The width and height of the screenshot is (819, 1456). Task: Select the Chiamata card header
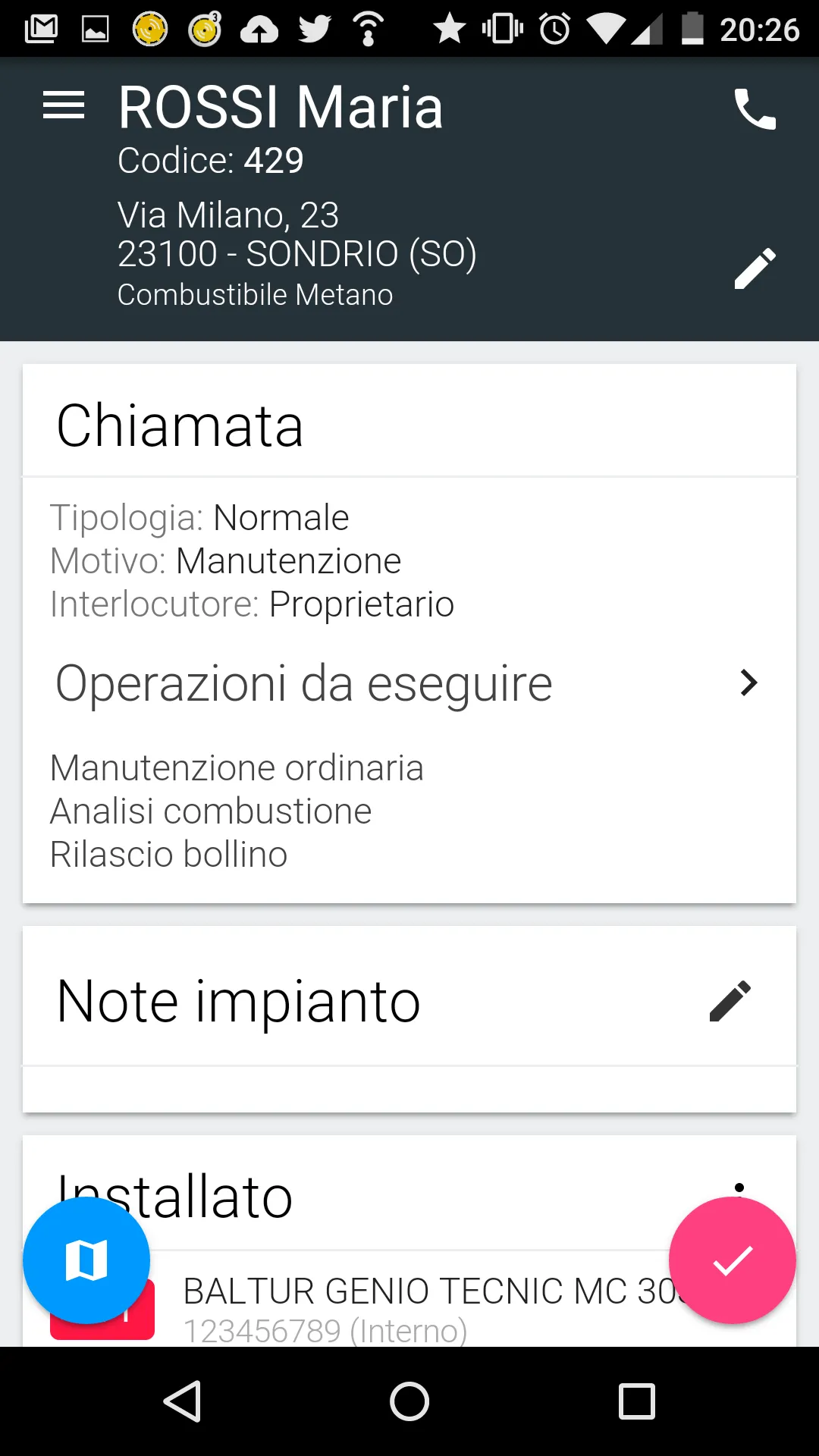(x=180, y=425)
